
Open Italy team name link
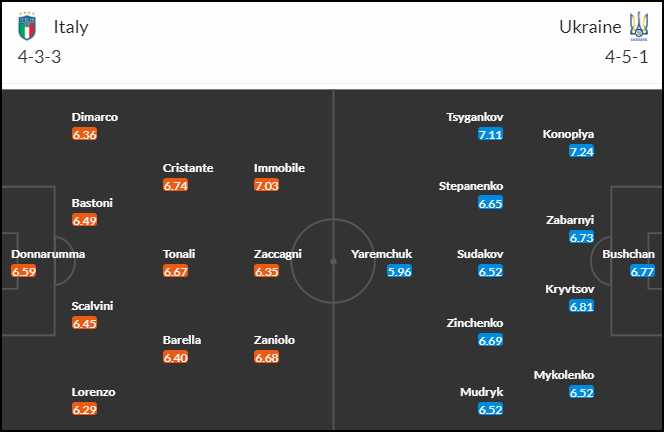[x=71, y=27]
